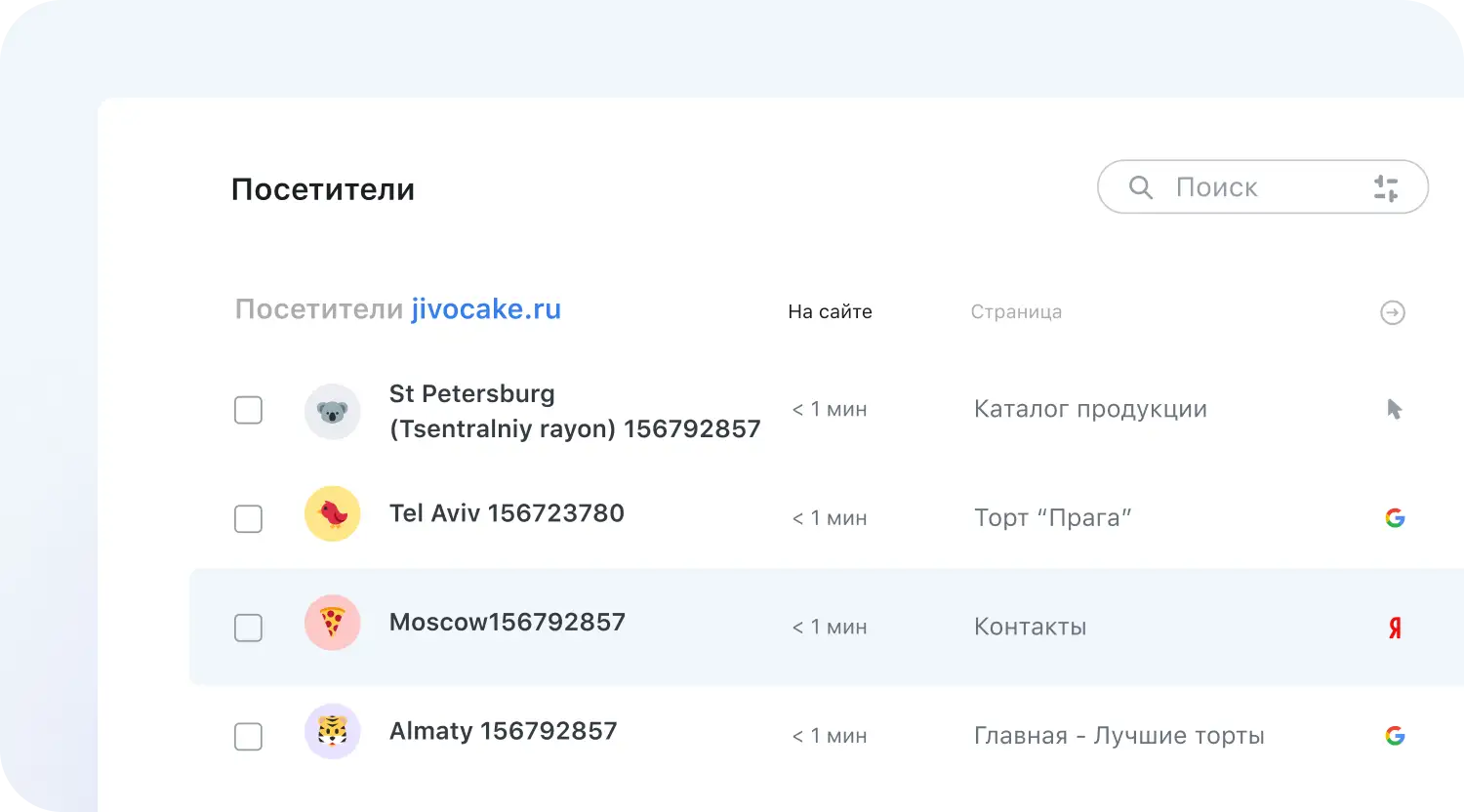
Task: Open visitor Tel Aviv 156723780
Action: (x=507, y=513)
